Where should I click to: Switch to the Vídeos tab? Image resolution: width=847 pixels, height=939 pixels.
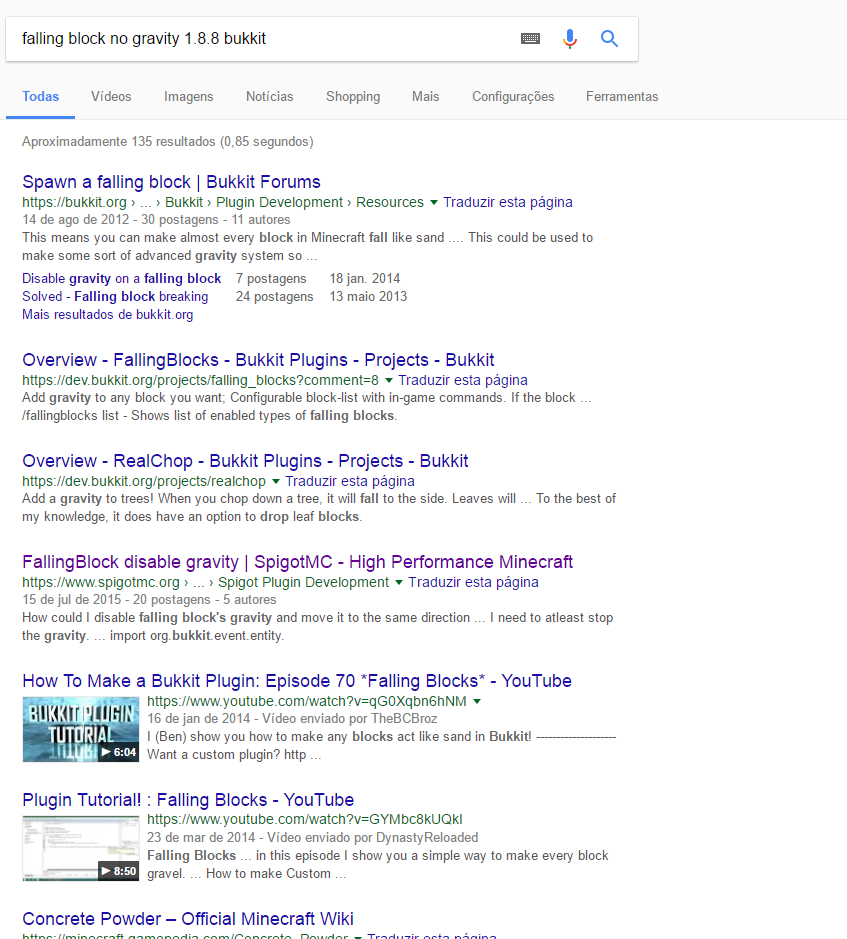[111, 96]
